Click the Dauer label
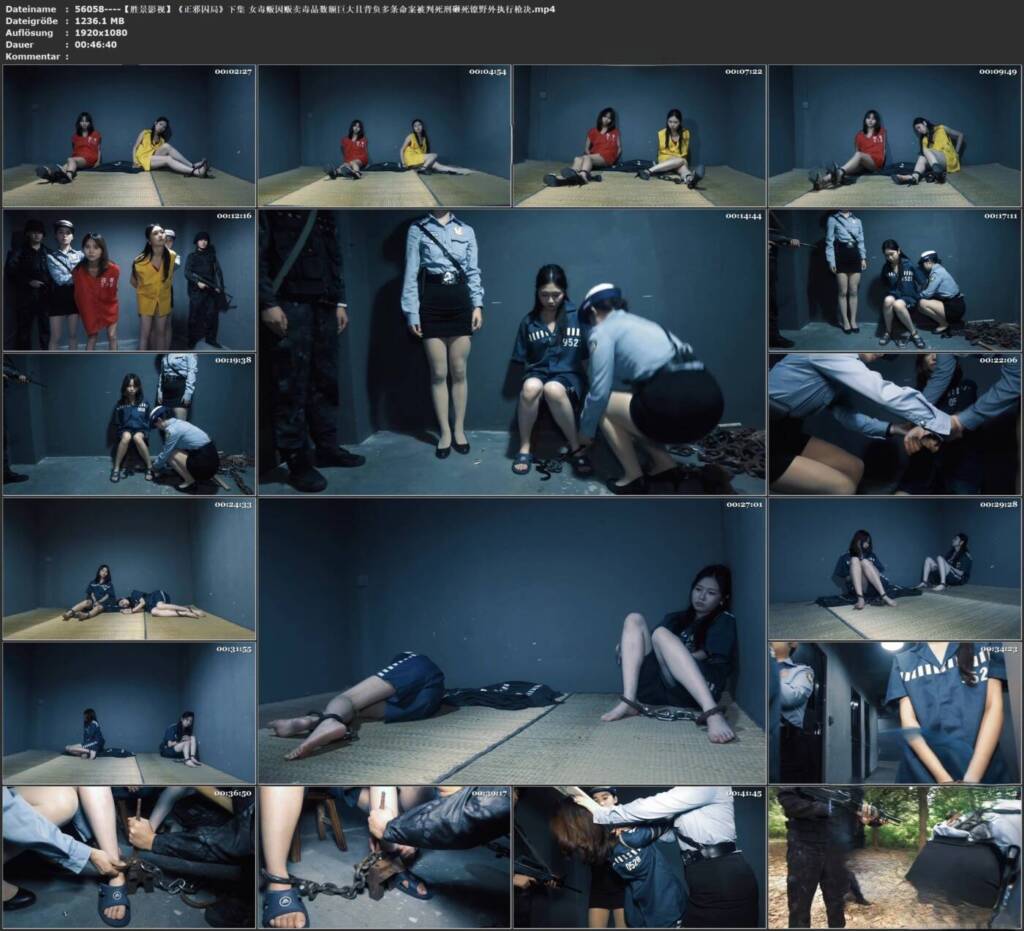This screenshot has height=931, width=1024. pyautogui.click(x=20, y=44)
